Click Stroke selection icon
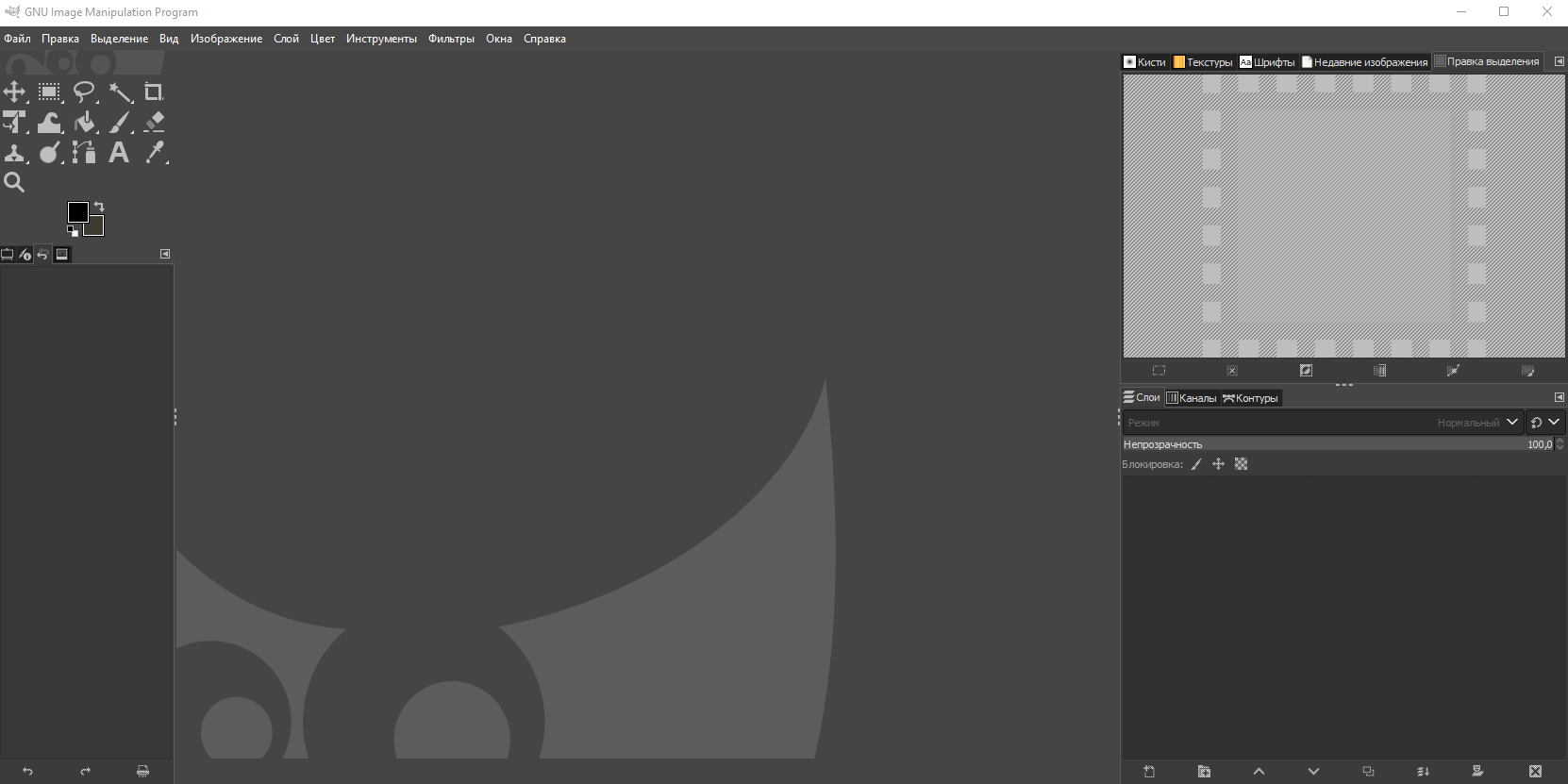Viewport: 1568px width, 784px height. 1527,371
